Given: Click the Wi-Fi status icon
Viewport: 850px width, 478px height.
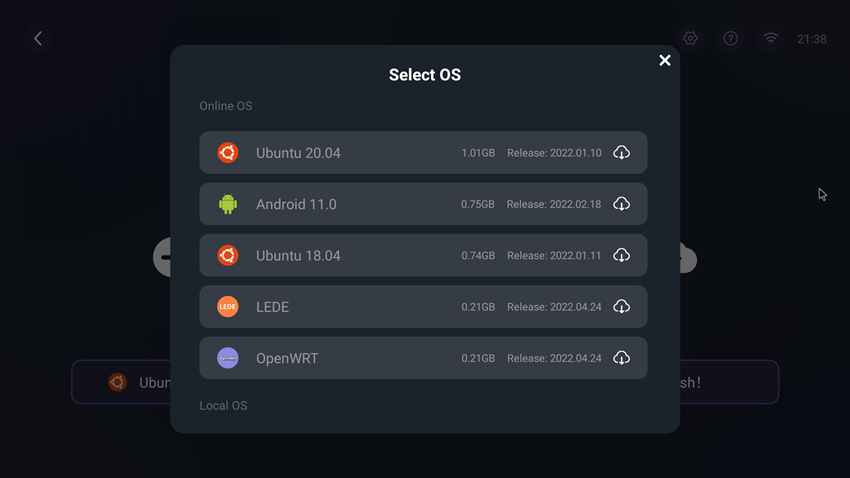Looking at the screenshot, I should click(771, 38).
